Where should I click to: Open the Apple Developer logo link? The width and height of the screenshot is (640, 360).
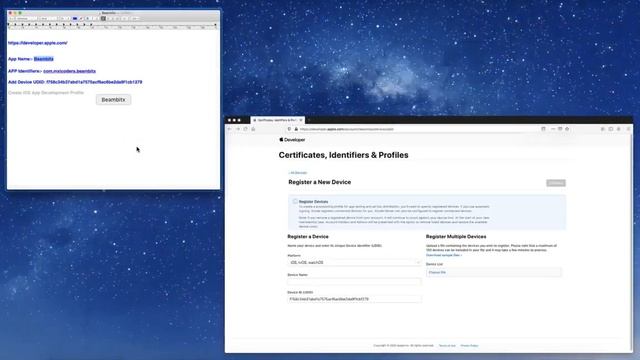[292, 140]
